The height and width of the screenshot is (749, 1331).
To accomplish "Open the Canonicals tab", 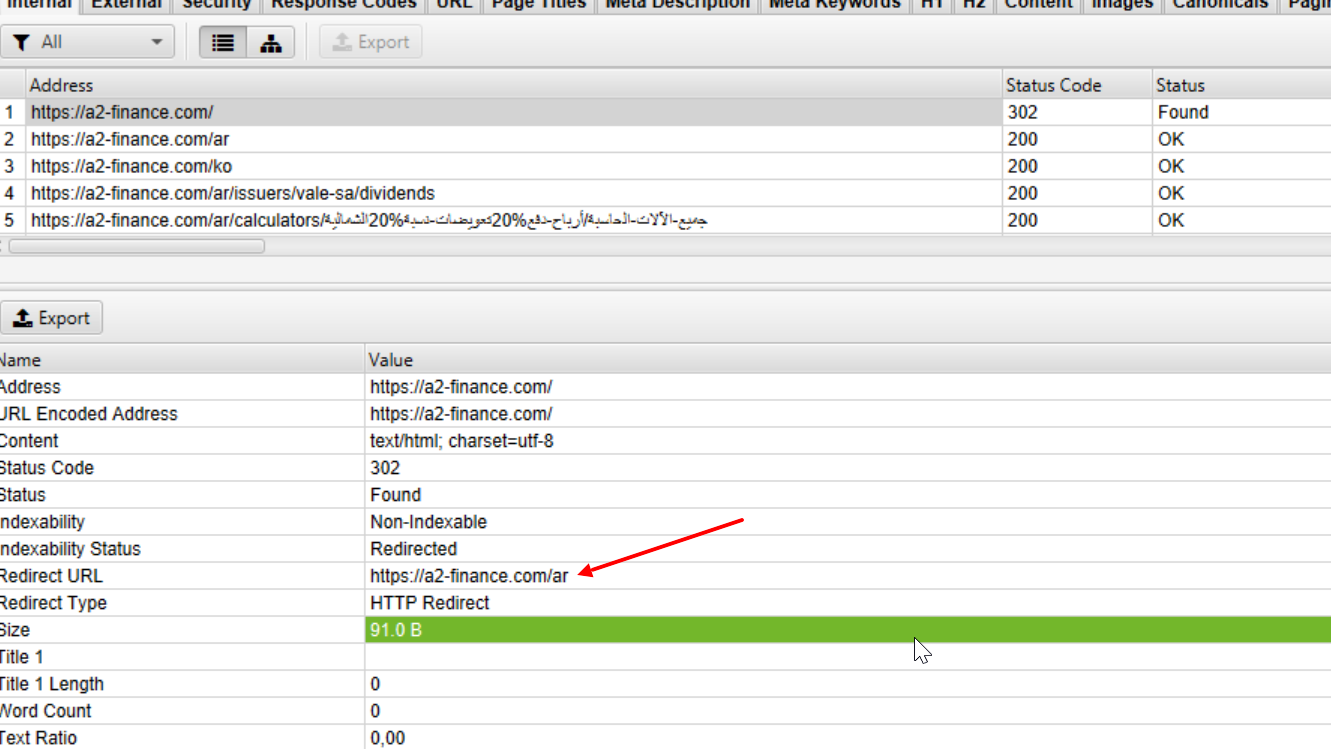I will 1220,5.
